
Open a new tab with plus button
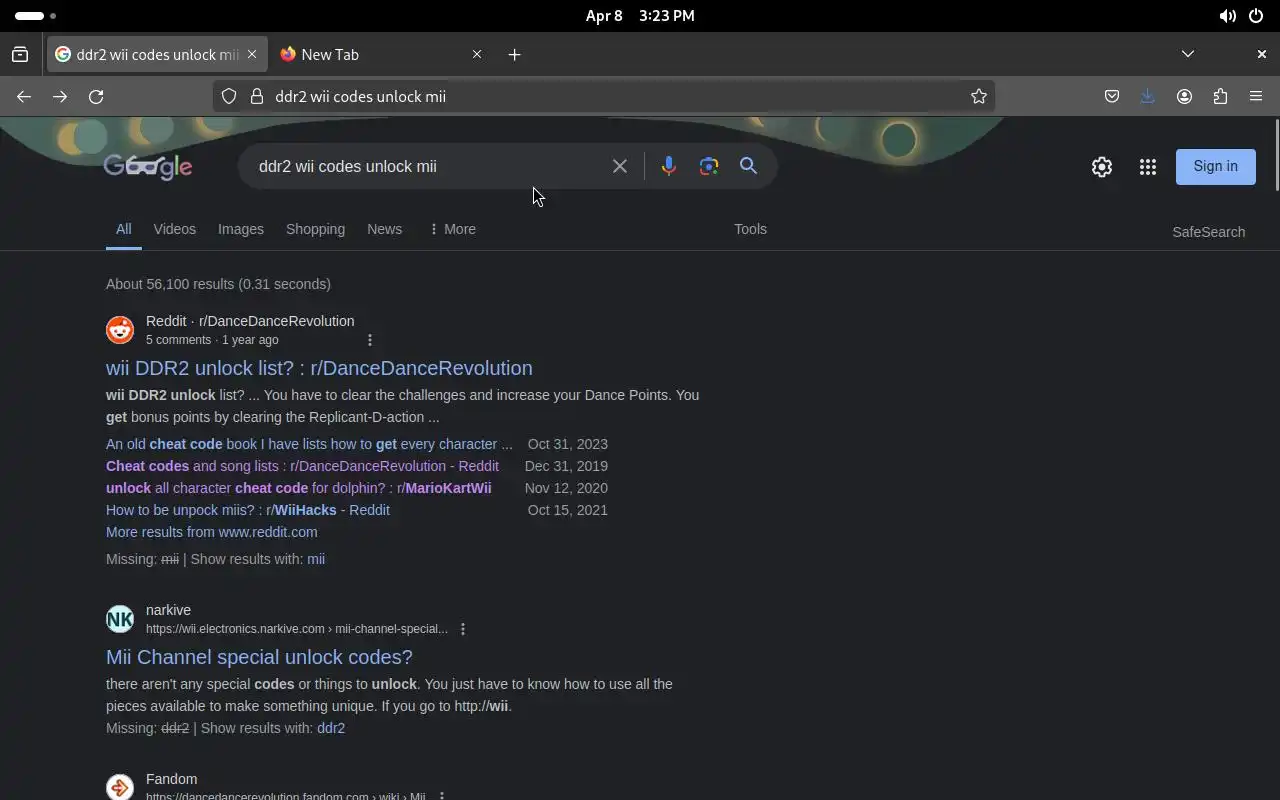(514, 54)
